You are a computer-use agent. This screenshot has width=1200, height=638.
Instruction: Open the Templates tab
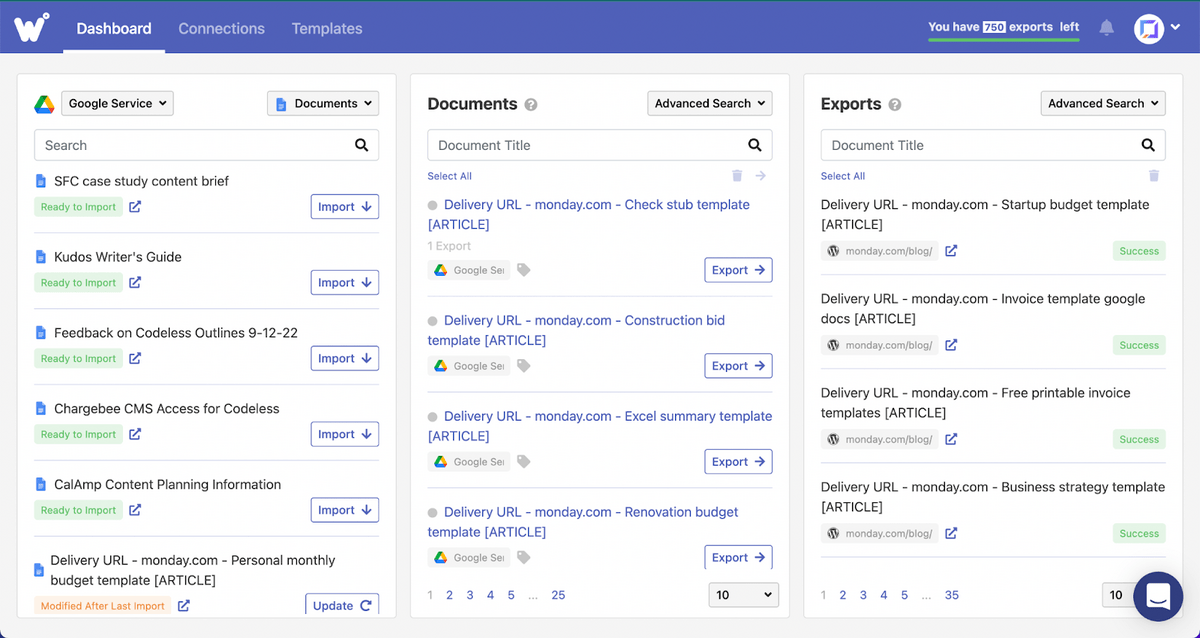pos(327,28)
